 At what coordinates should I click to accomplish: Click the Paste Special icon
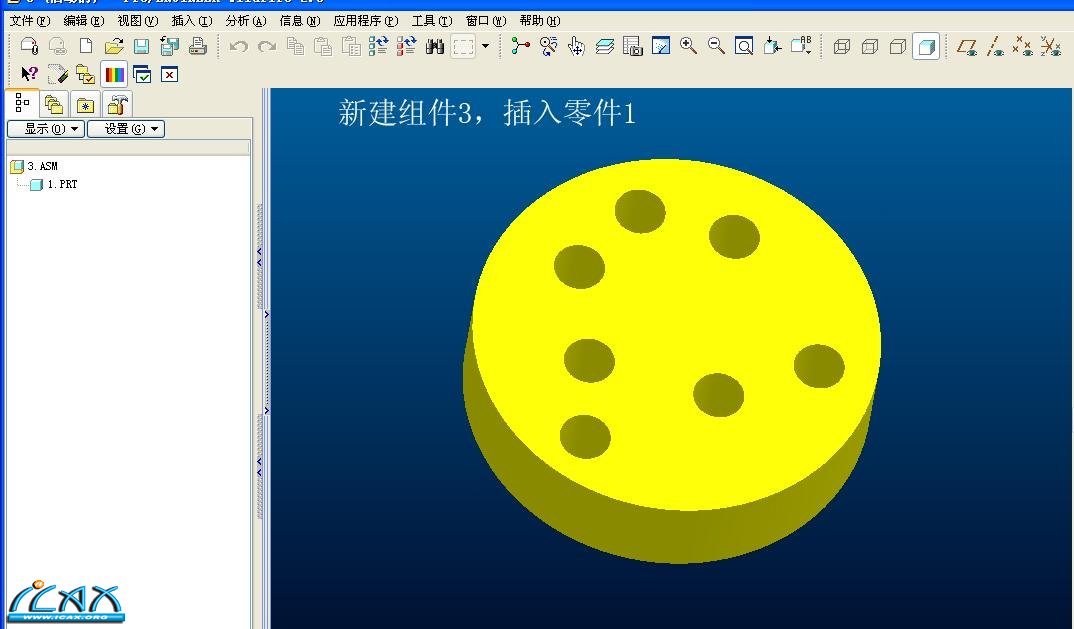point(351,46)
